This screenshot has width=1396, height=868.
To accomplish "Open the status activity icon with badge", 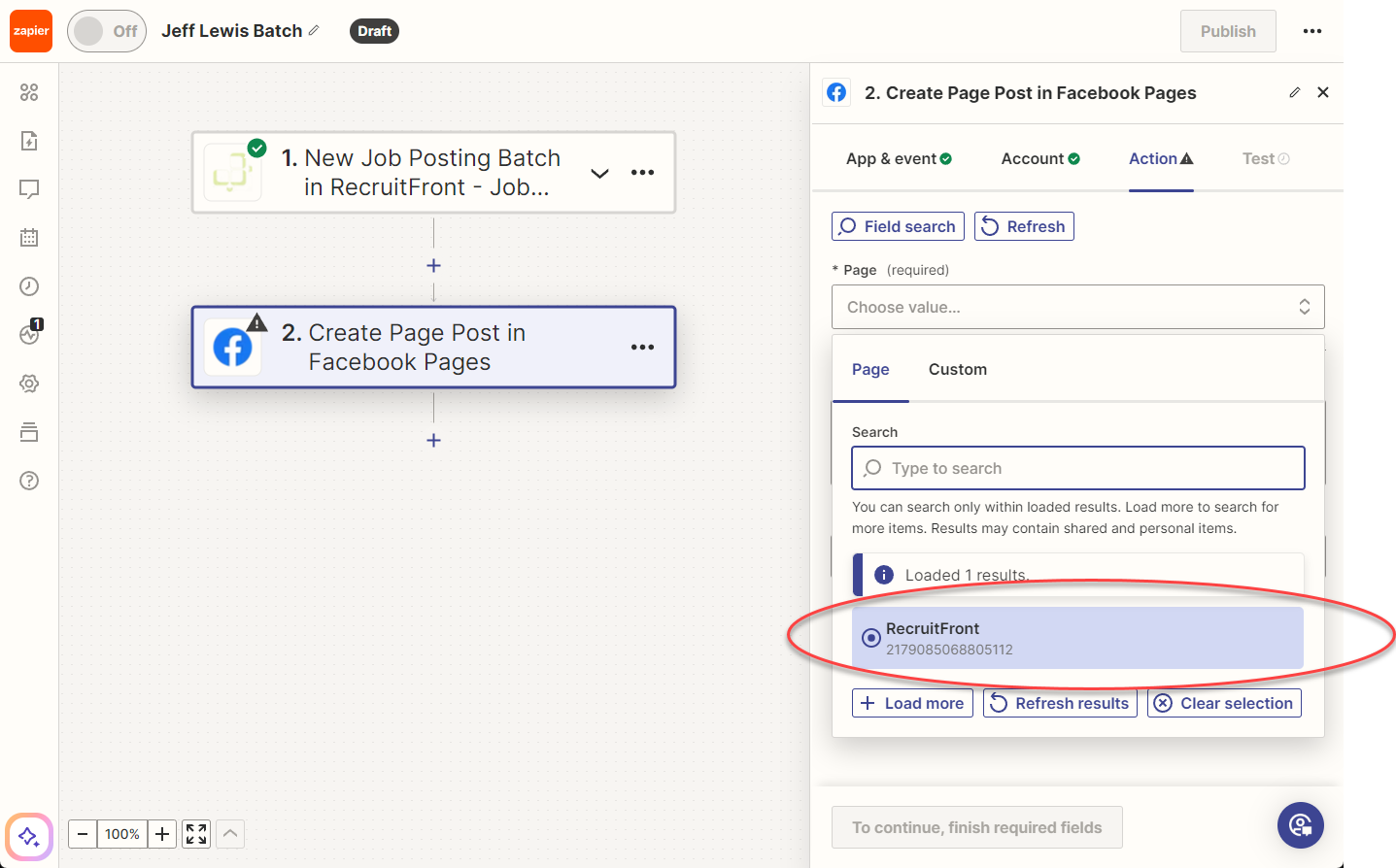I will click(29, 335).
